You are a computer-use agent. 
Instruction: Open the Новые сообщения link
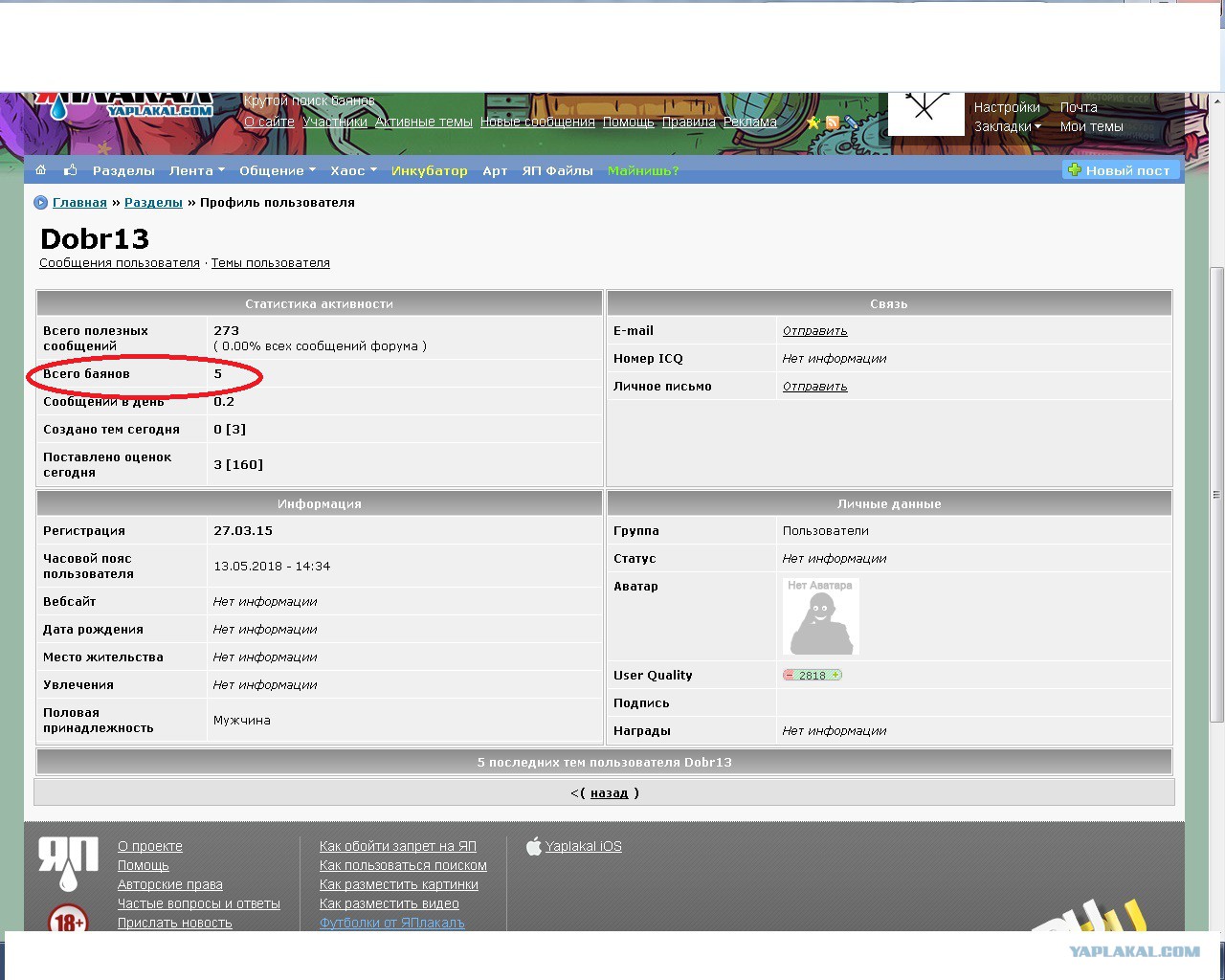[x=538, y=122]
